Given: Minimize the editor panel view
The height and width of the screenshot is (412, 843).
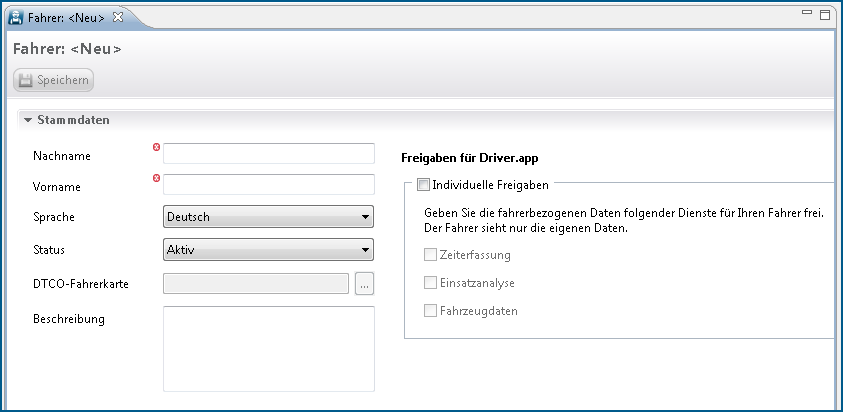Looking at the screenshot, I should pos(807,15).
